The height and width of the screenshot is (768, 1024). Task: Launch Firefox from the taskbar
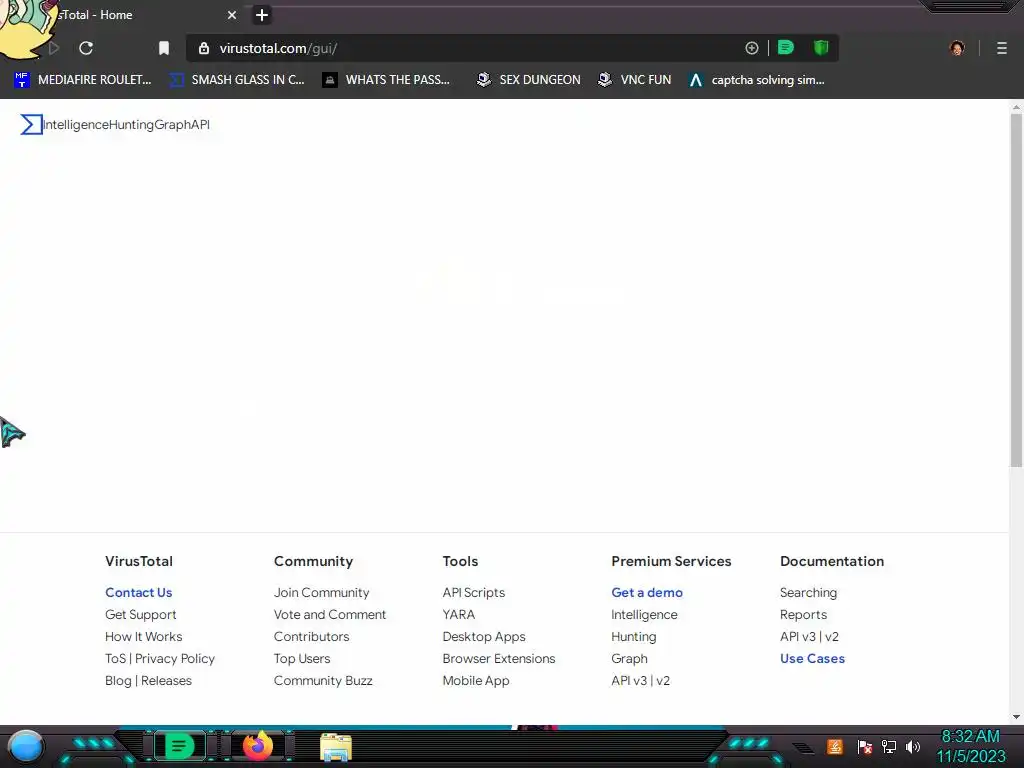click(258, 746)
